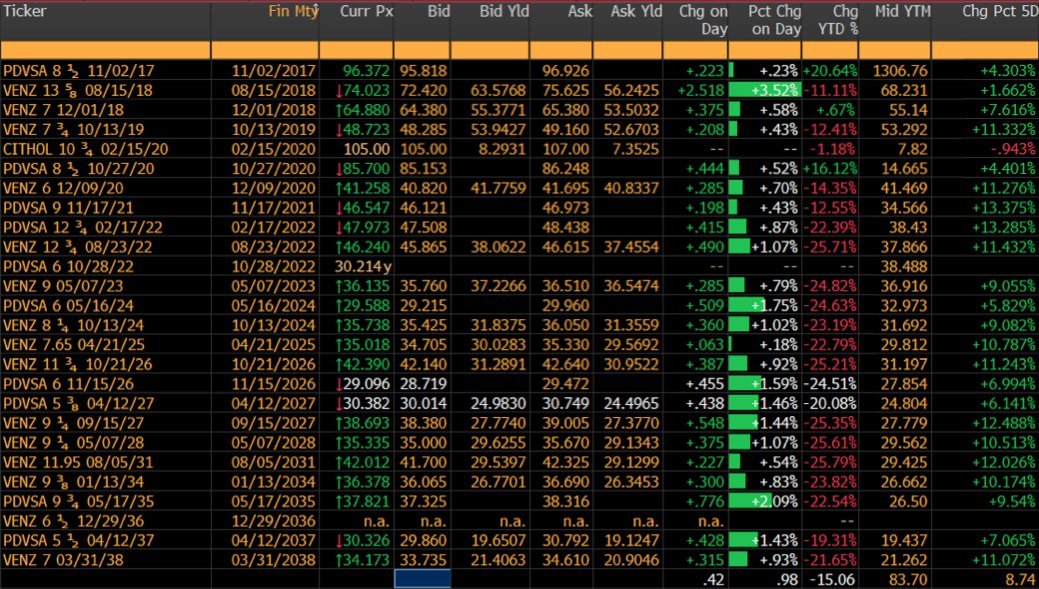Select the VENZ 9 05/07/23 ticker
Screen dimensions: 1039x589
click(64, 286)
